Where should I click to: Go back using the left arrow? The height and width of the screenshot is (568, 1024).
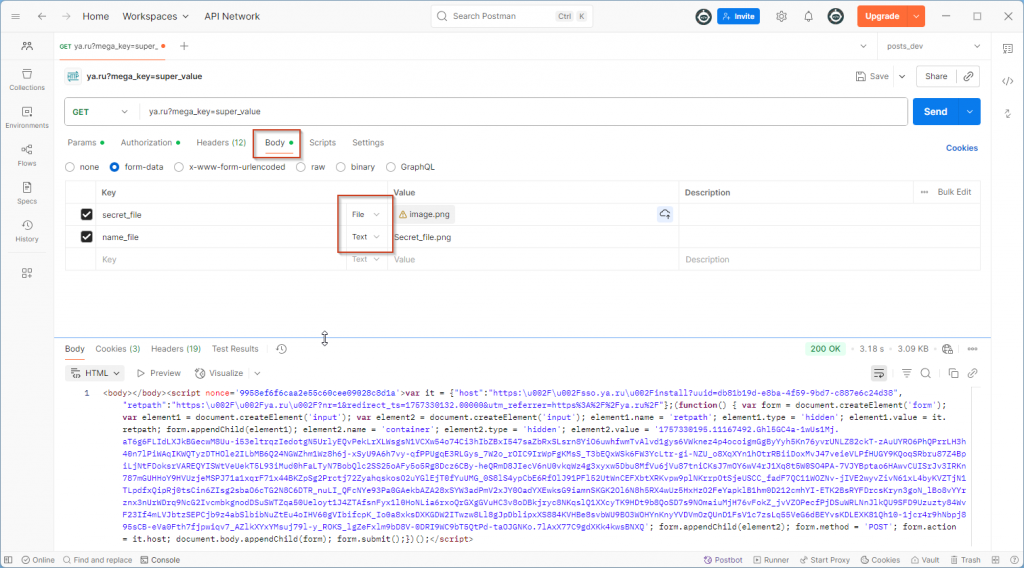click(x=42, y=16)
